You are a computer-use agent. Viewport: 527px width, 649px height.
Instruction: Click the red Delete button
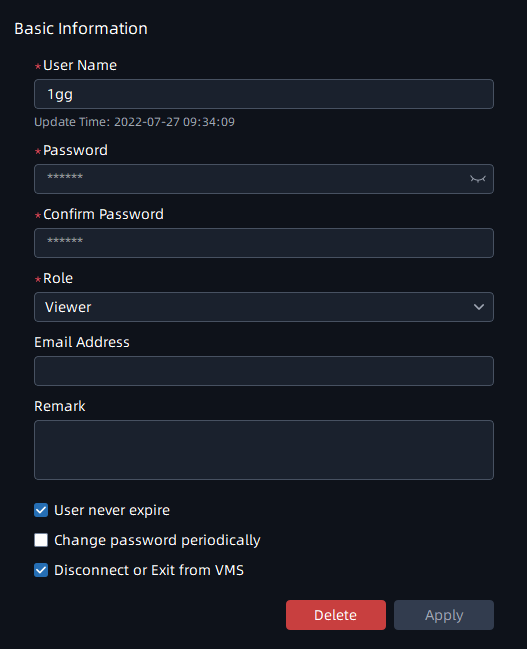pos(336,615)
